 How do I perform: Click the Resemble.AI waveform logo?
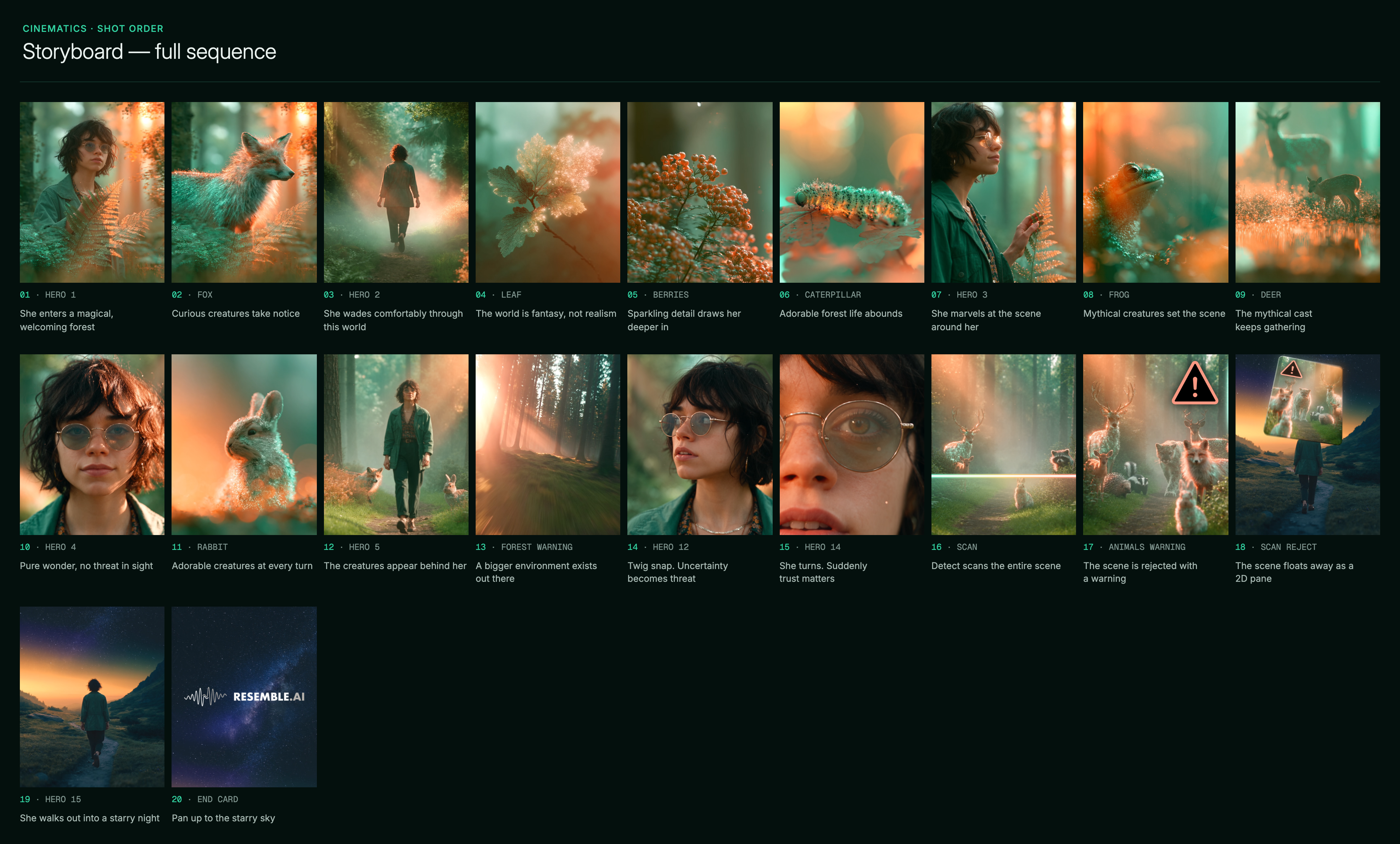[x=244, y=696]
